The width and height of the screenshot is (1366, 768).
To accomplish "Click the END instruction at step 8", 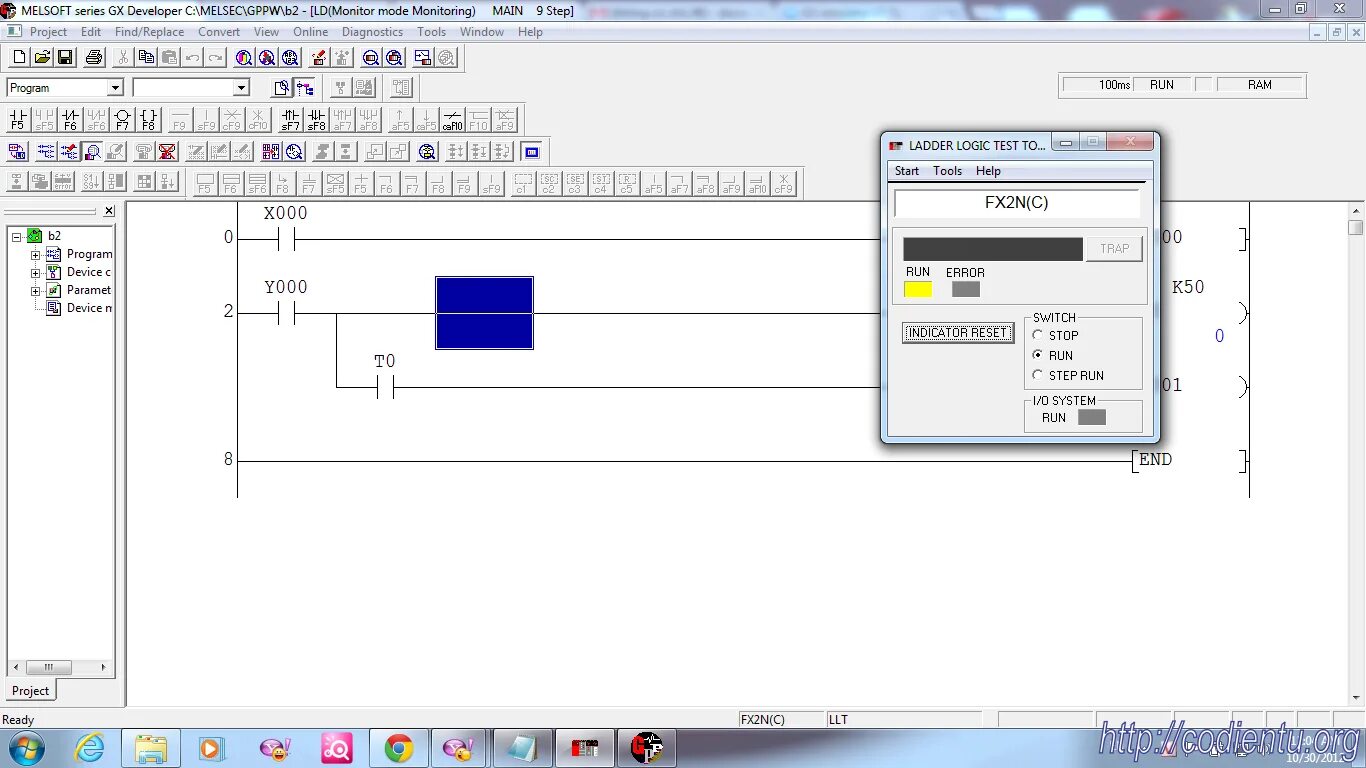I will pyautogui.click(x=1155, y=460).
